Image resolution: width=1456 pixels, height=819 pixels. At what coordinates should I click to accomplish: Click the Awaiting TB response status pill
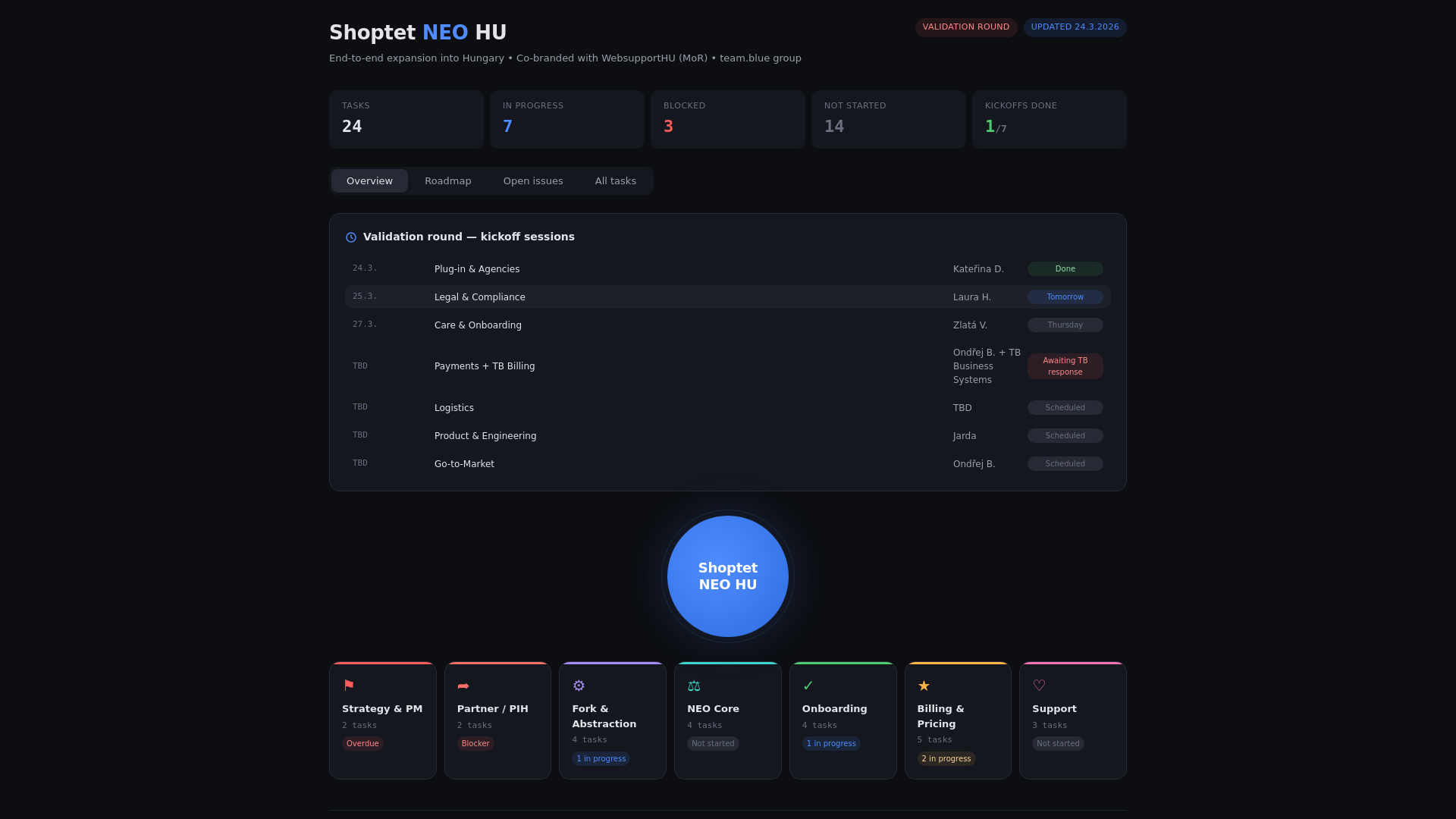point(1065,366)
